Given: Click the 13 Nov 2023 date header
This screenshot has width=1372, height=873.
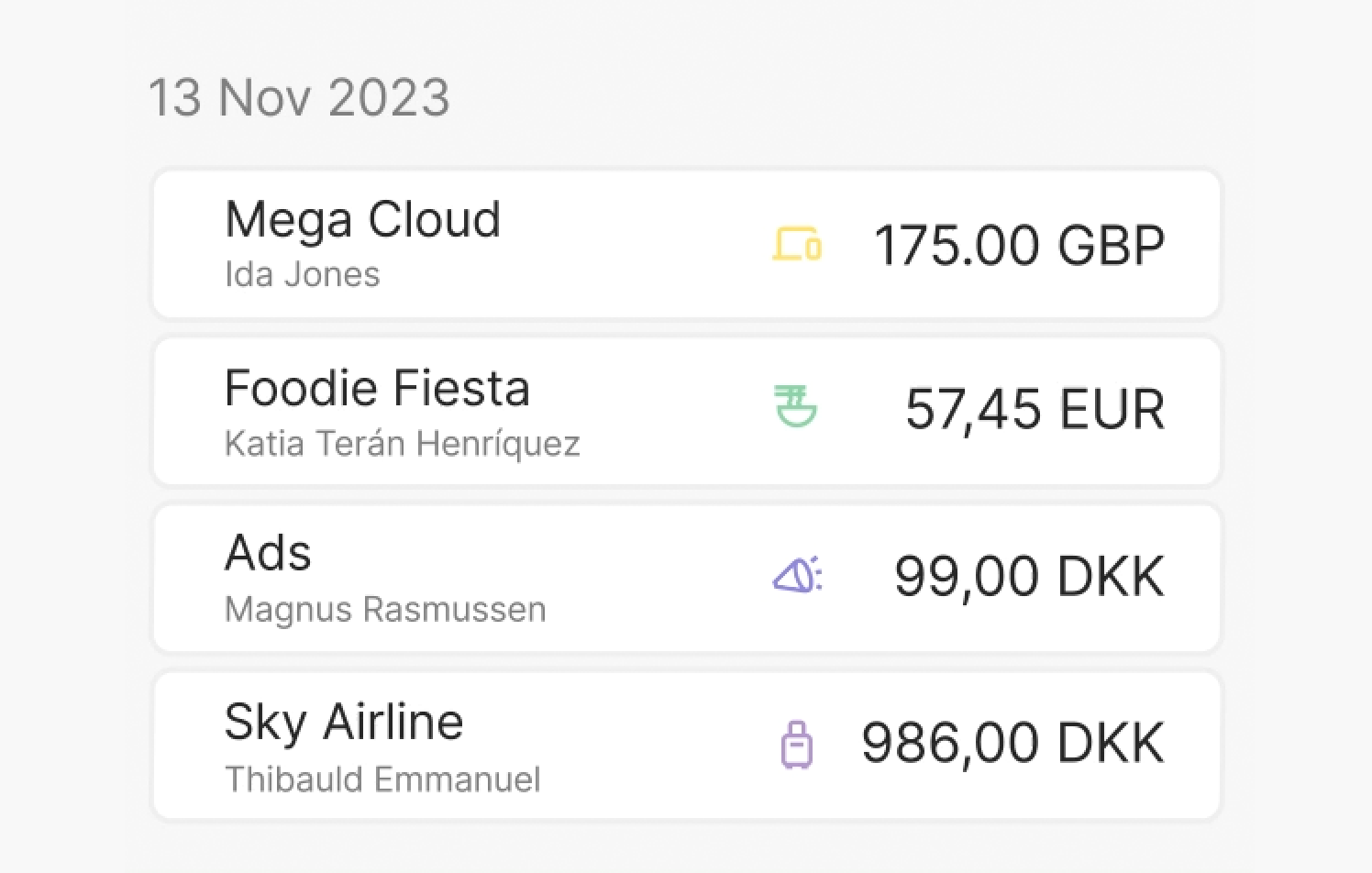Looking at the screenshot, I should point(299,97).
